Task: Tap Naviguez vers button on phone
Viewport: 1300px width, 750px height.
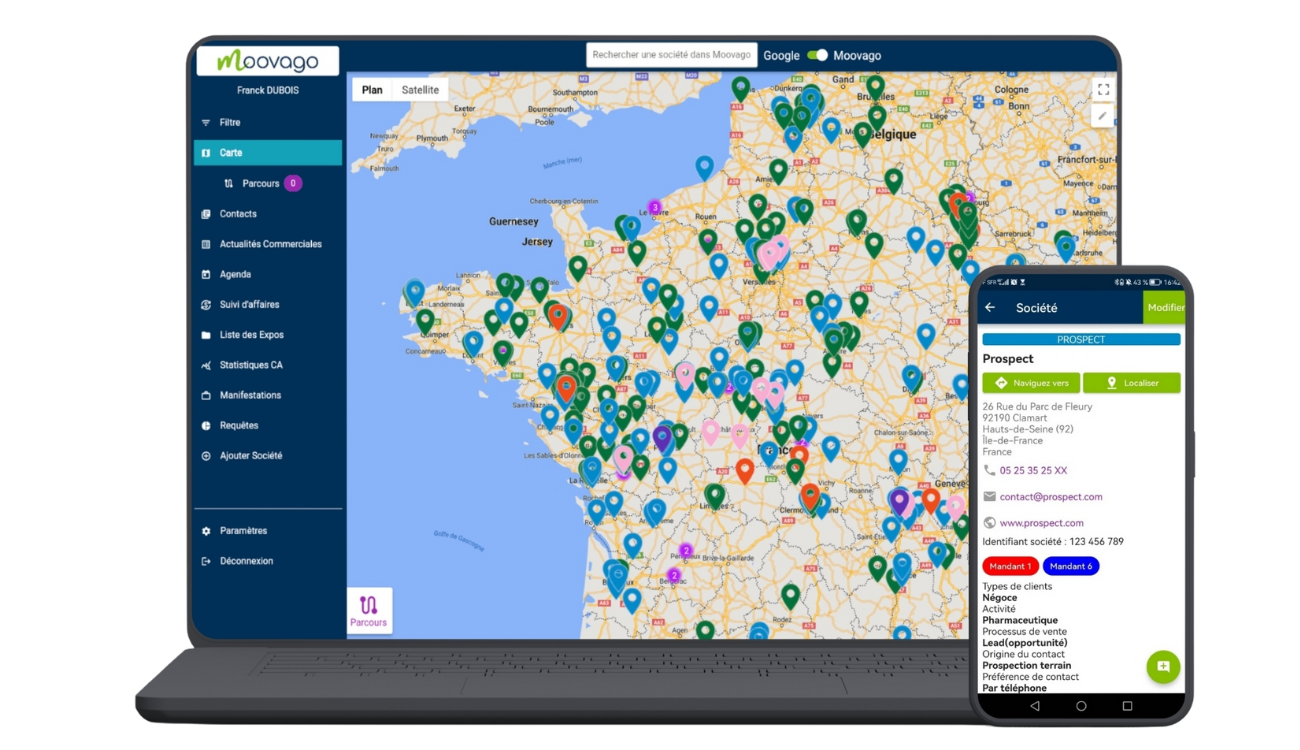Action: pos(1031,383)
